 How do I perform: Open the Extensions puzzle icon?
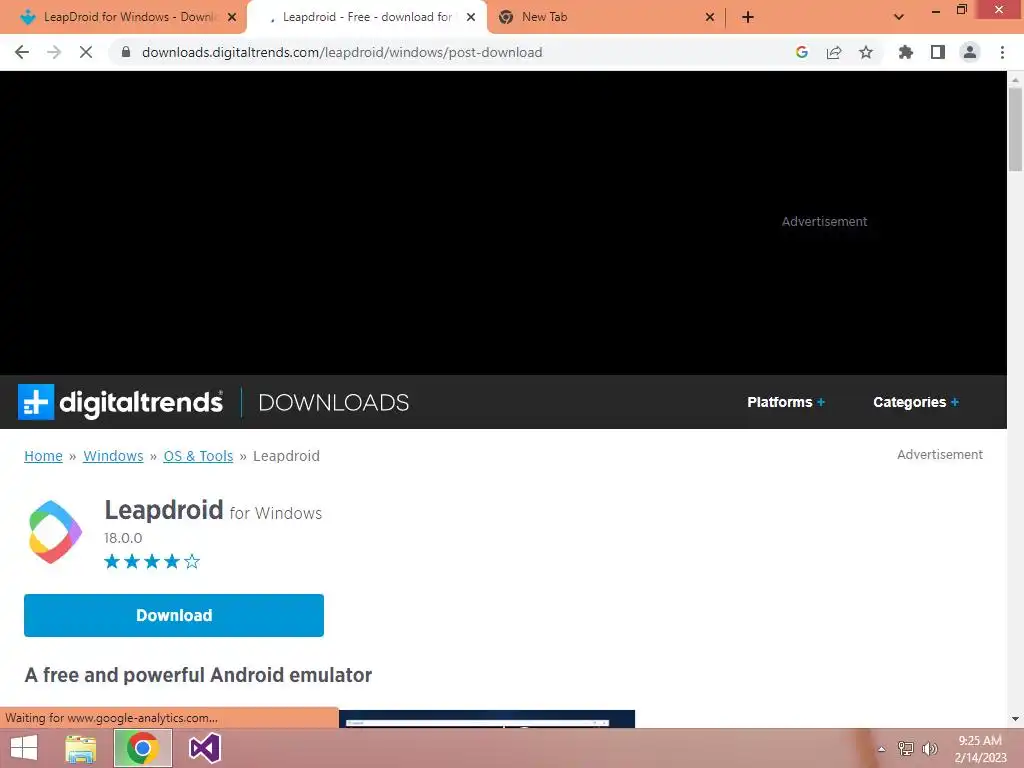pyautogui.click(x=905, y=52)
